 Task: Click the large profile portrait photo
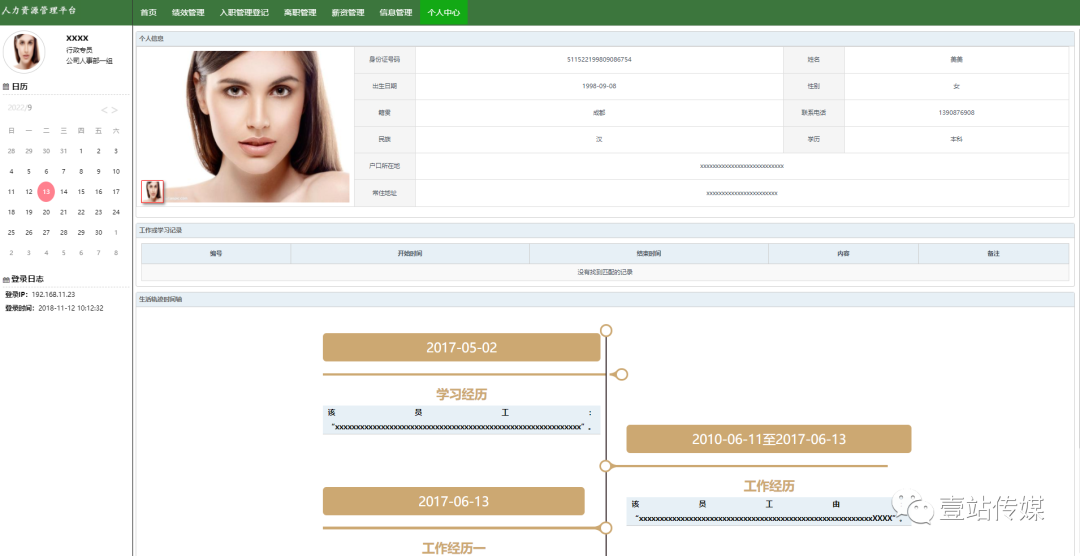click(x=245, y=126)
